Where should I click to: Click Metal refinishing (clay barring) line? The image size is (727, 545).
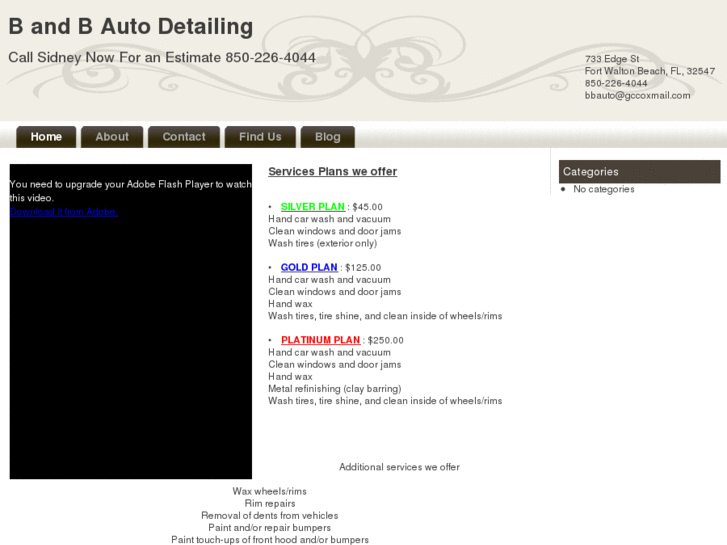[335, 389]
